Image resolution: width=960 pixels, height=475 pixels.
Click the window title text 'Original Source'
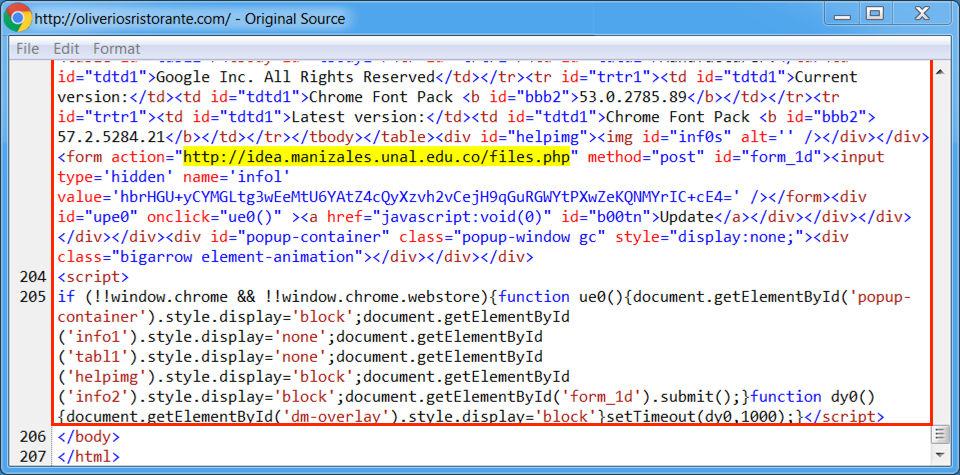[x=295, y=18]
